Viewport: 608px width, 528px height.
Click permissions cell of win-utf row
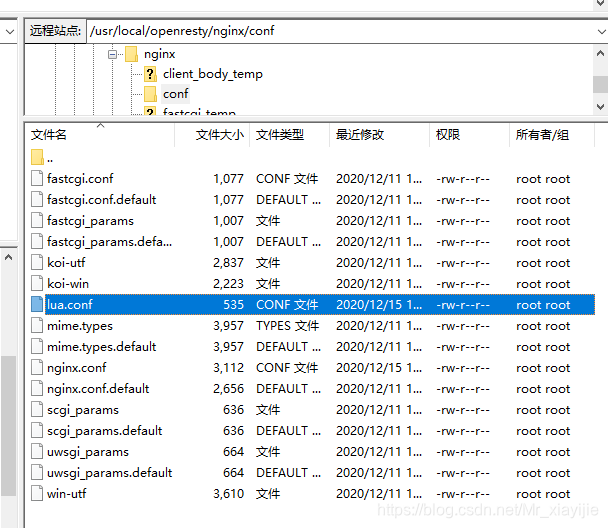(463, 493)
